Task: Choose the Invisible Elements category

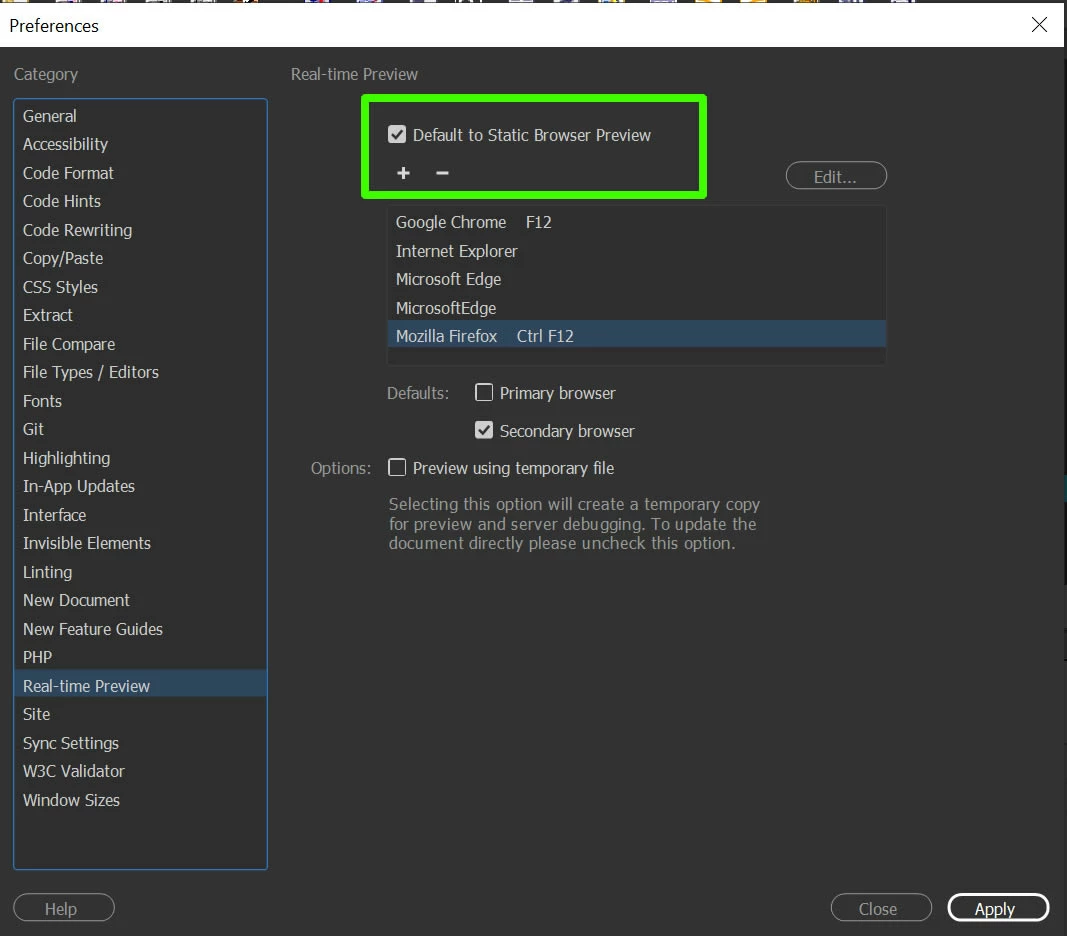Action: click(x=140, y=543)
